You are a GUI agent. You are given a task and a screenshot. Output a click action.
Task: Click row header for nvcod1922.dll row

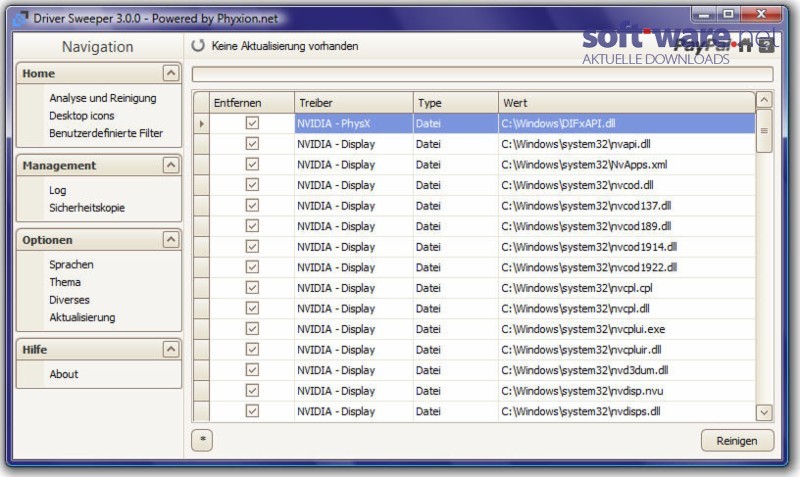click(202, 267)
